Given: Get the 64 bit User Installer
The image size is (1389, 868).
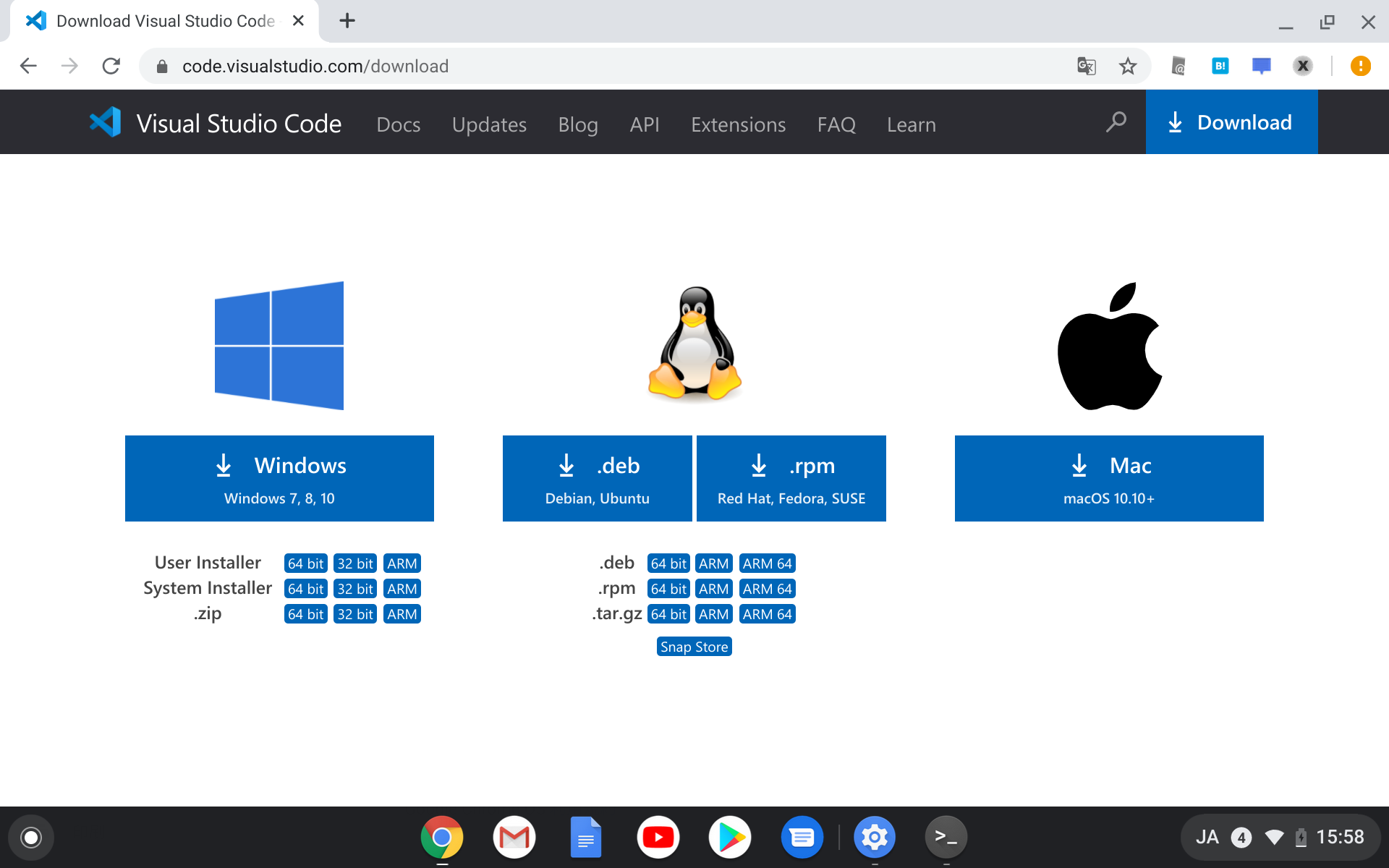Looking at the screenshot, I should (305, 563).
